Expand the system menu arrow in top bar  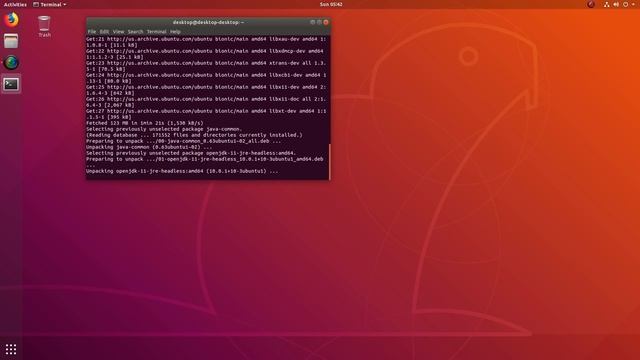[633, 4]
